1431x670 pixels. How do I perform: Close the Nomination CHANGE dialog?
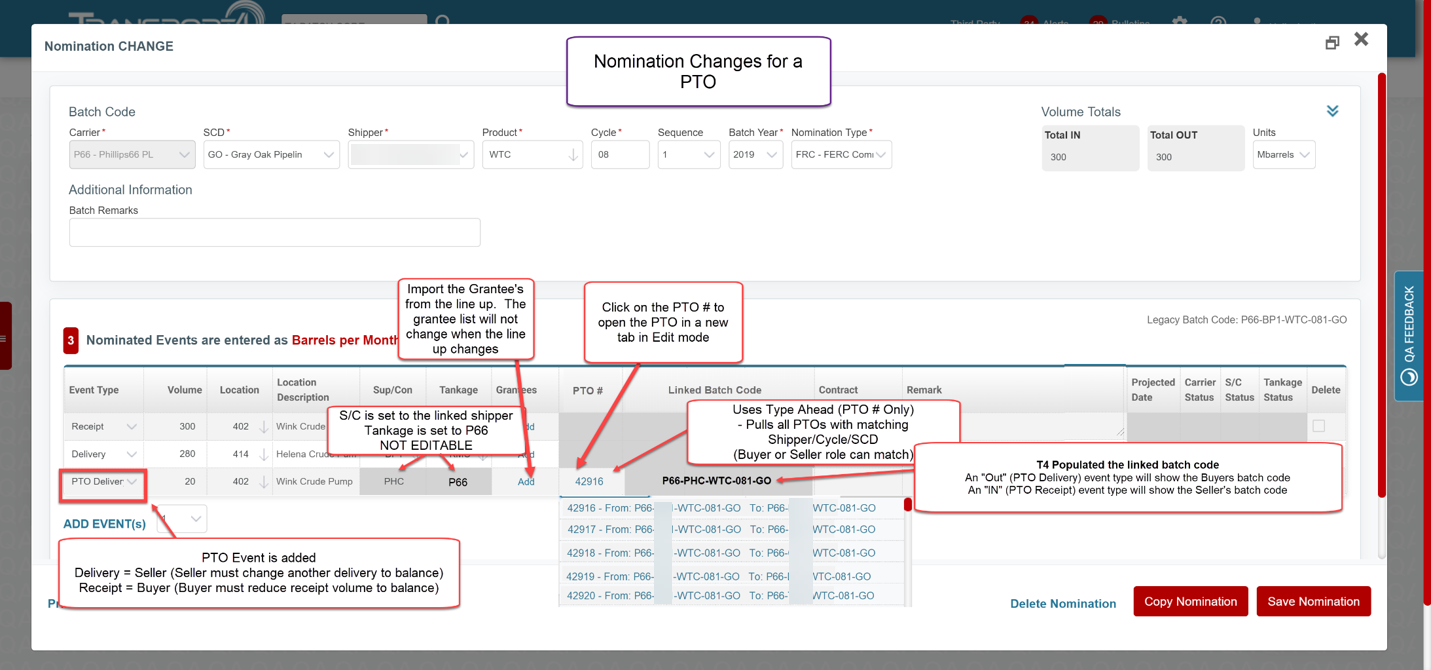click(x=1361, y=40)
